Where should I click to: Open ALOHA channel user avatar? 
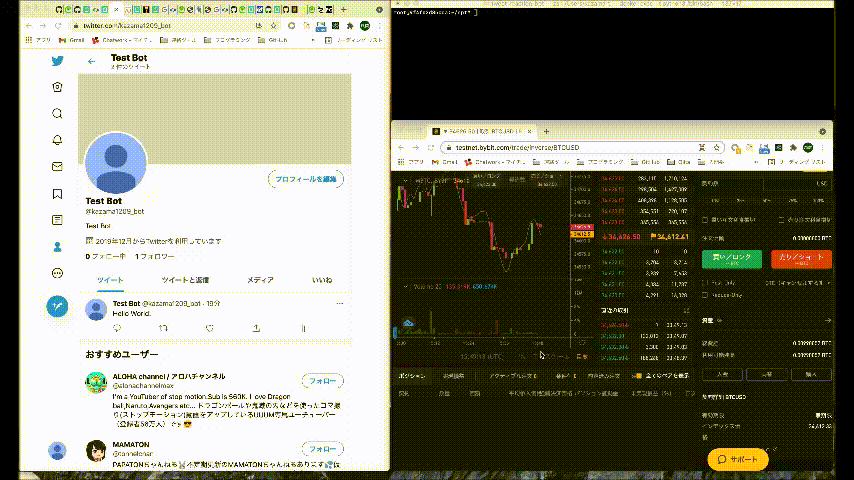click(96, 382)
